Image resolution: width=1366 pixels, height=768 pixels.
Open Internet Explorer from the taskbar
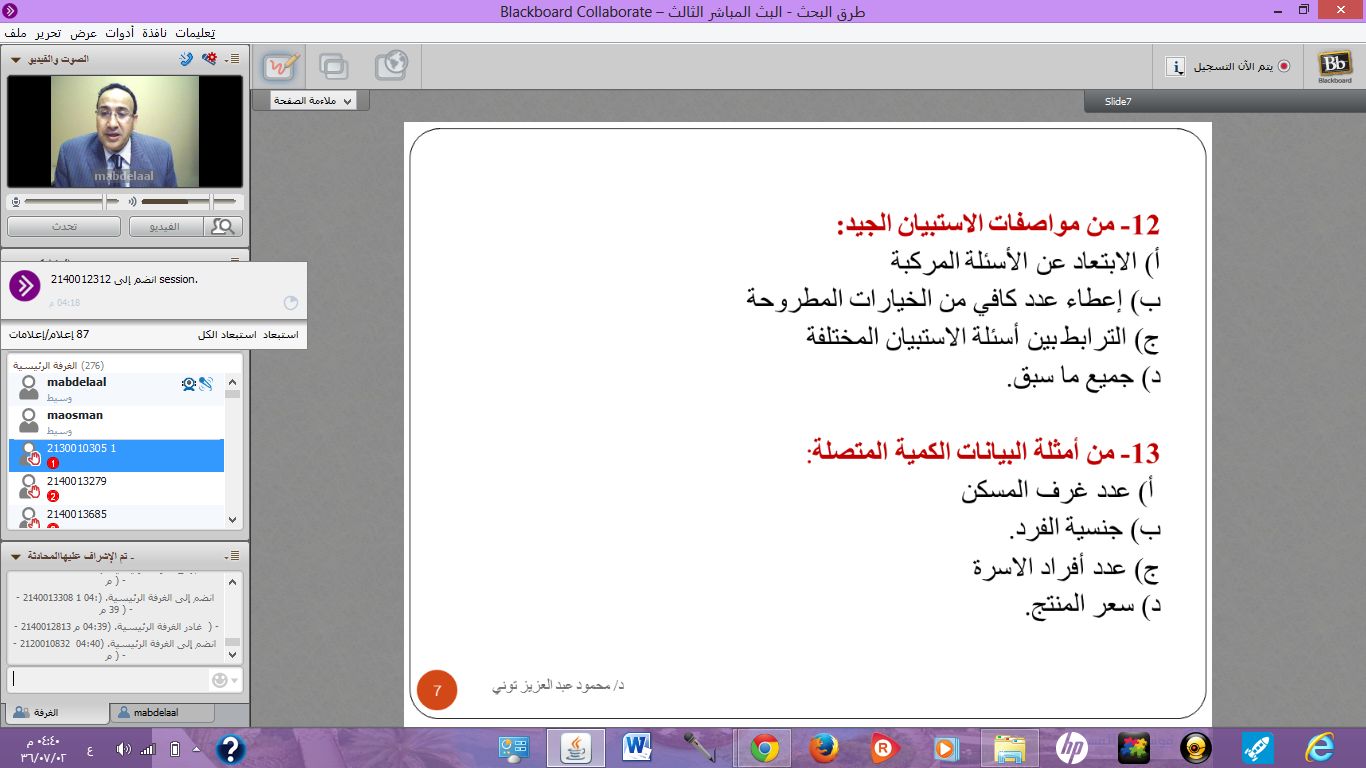(1320, 748)
